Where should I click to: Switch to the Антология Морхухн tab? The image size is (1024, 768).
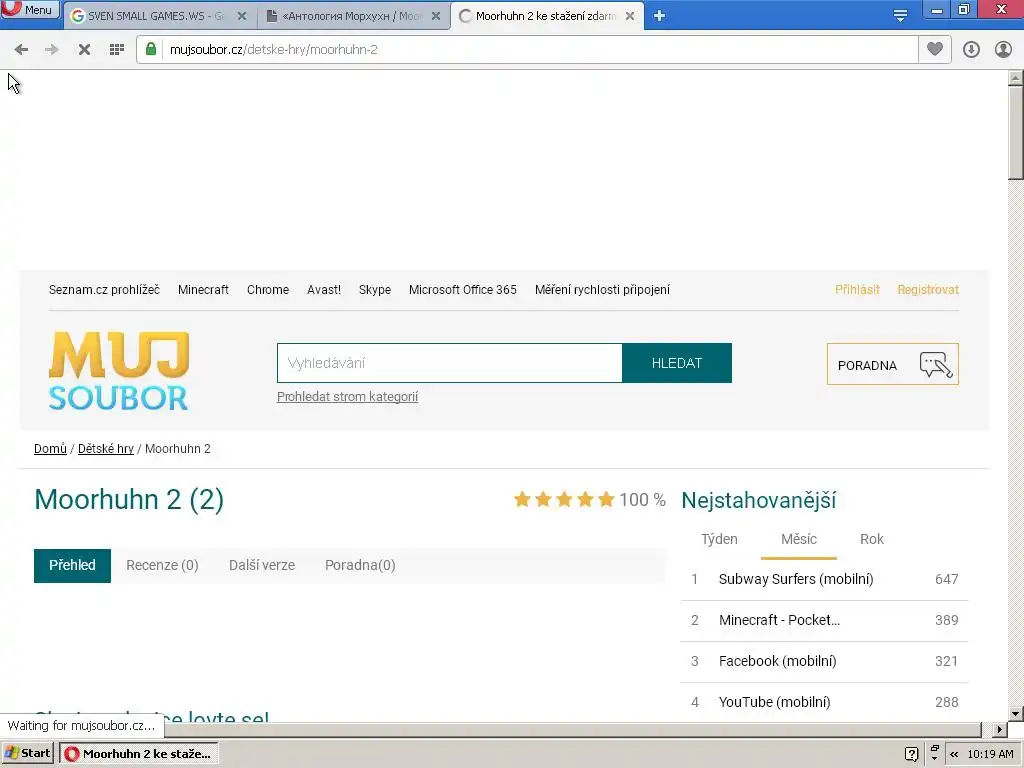pos(351,16)
